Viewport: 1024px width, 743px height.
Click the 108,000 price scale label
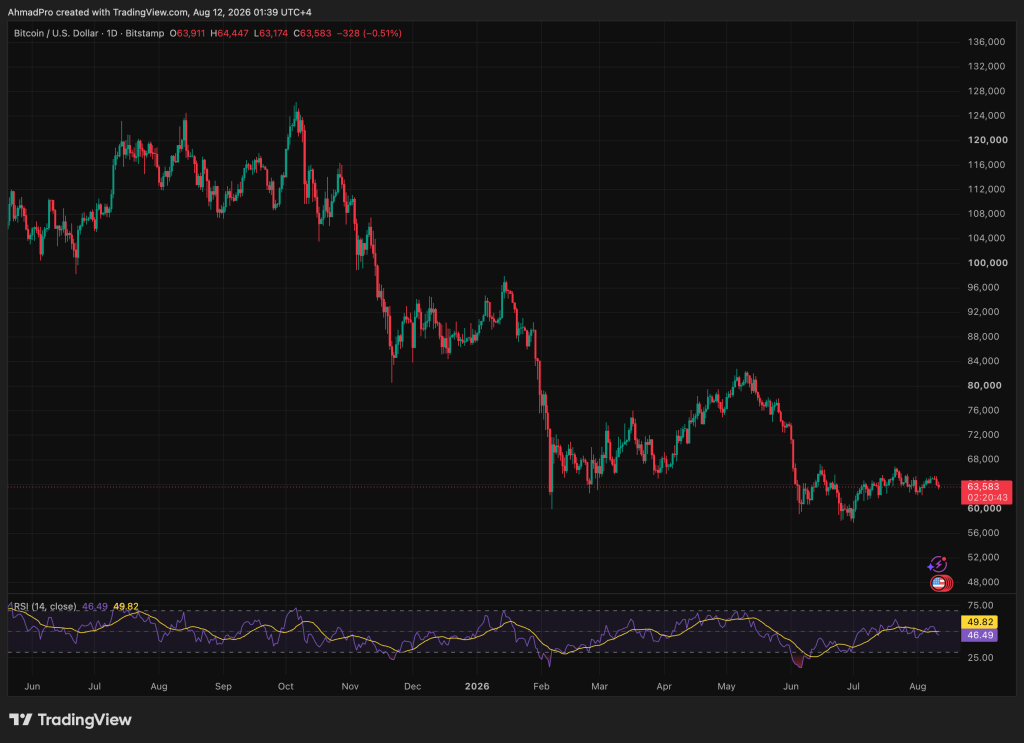[x=986, y=213]
